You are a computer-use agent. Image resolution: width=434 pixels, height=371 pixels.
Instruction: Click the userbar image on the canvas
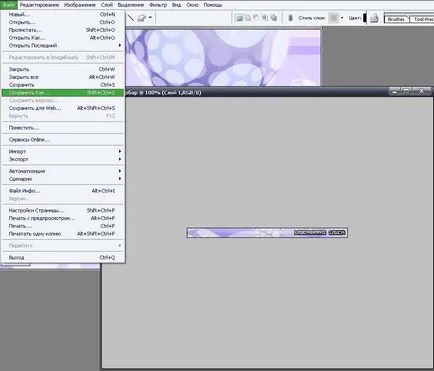point(267,233)
